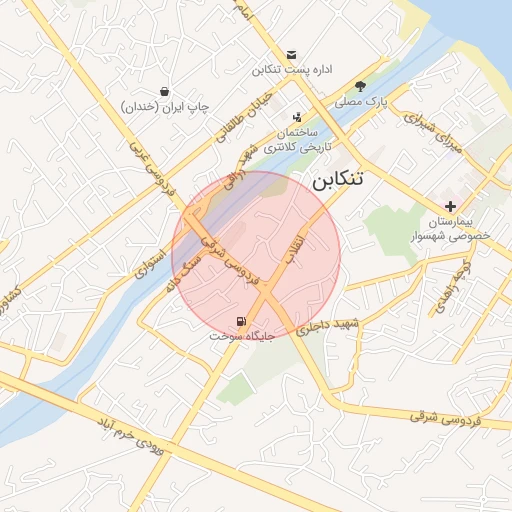Select the ورودی خرم آباد road label
Viewport: 512px width, 512px height.
coord(131,437)
